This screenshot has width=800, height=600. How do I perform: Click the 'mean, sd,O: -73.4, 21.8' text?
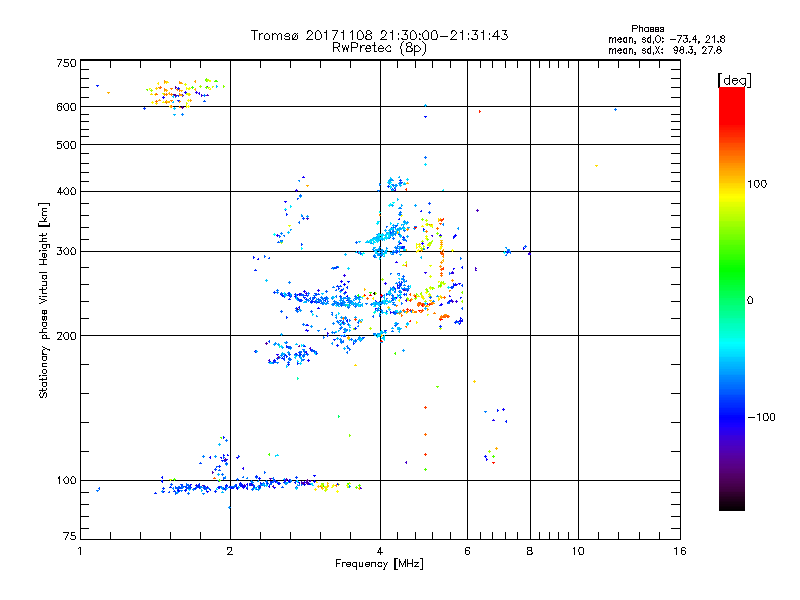666,39
